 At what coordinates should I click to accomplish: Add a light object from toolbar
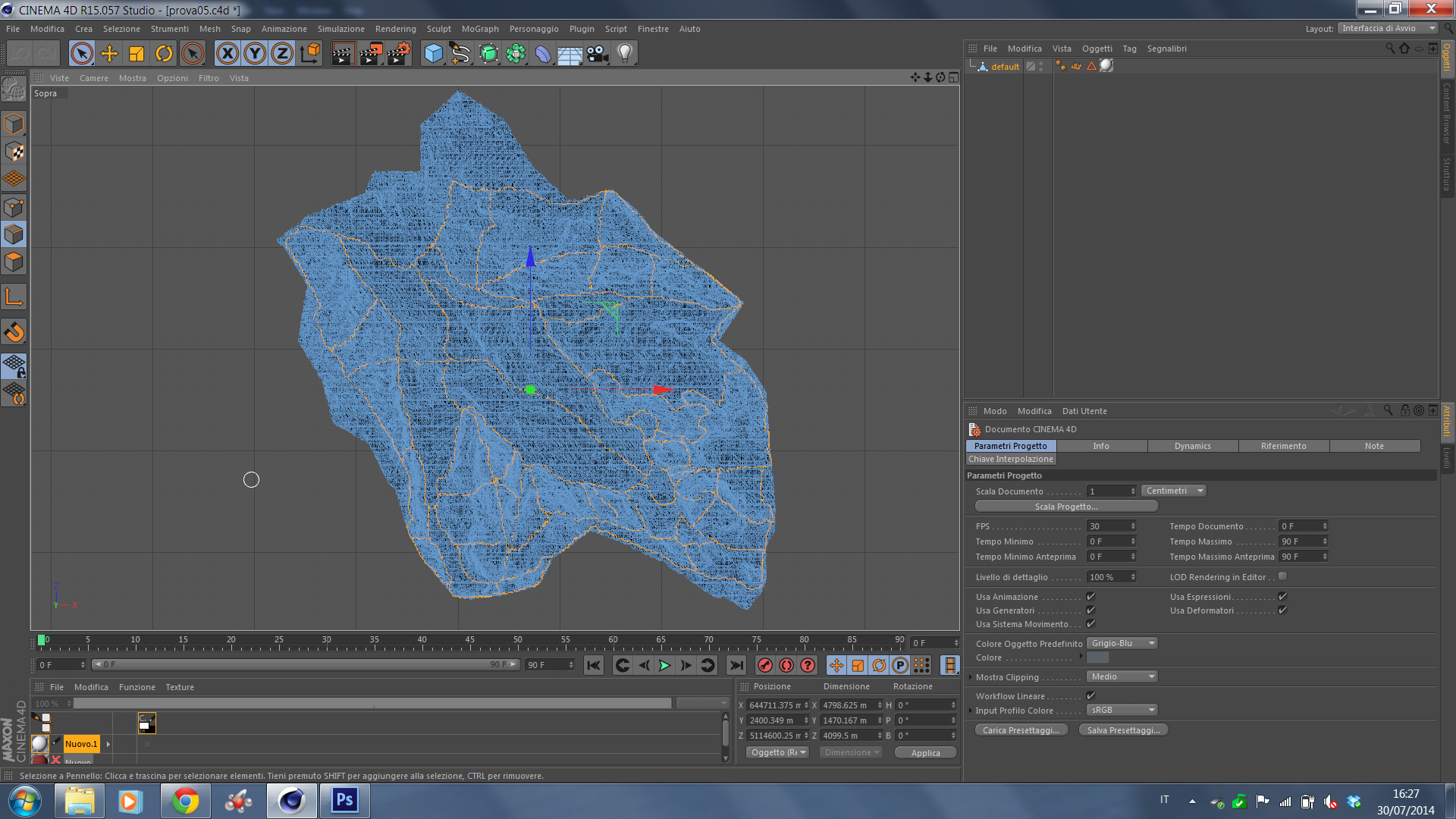[625, 54]
